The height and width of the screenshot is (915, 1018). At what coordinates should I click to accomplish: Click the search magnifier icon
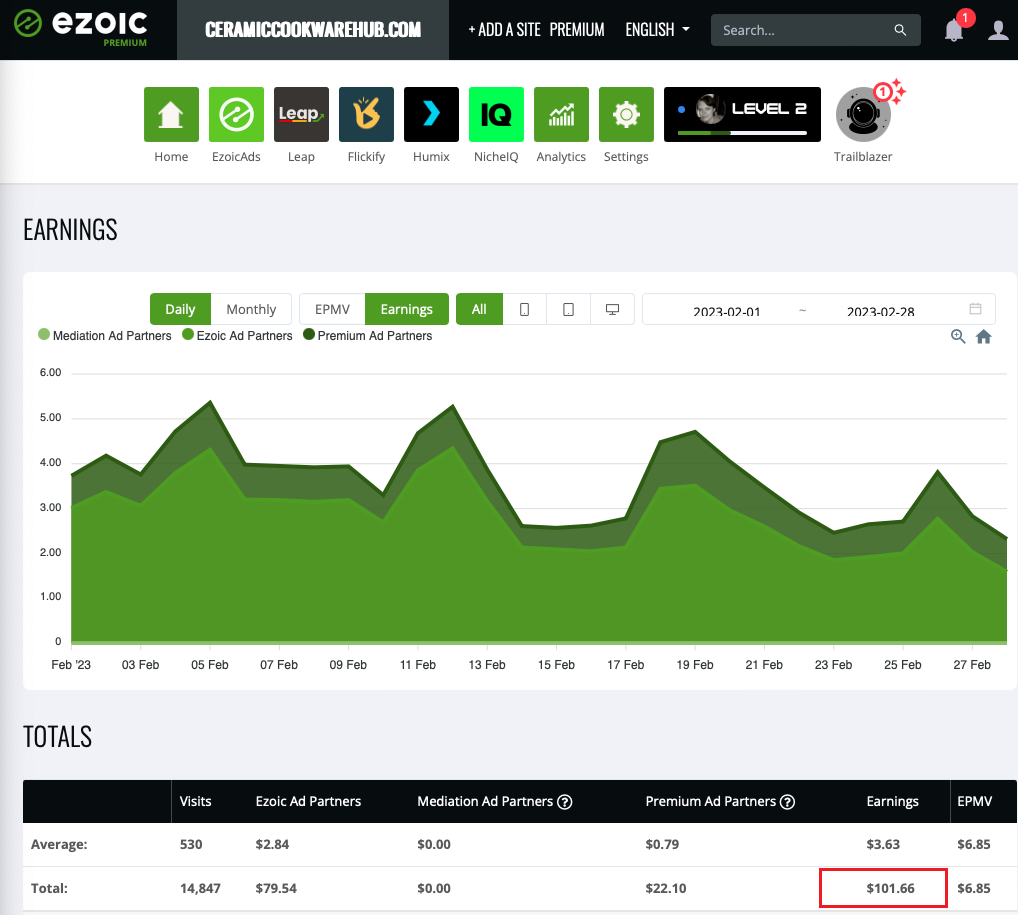900,30
